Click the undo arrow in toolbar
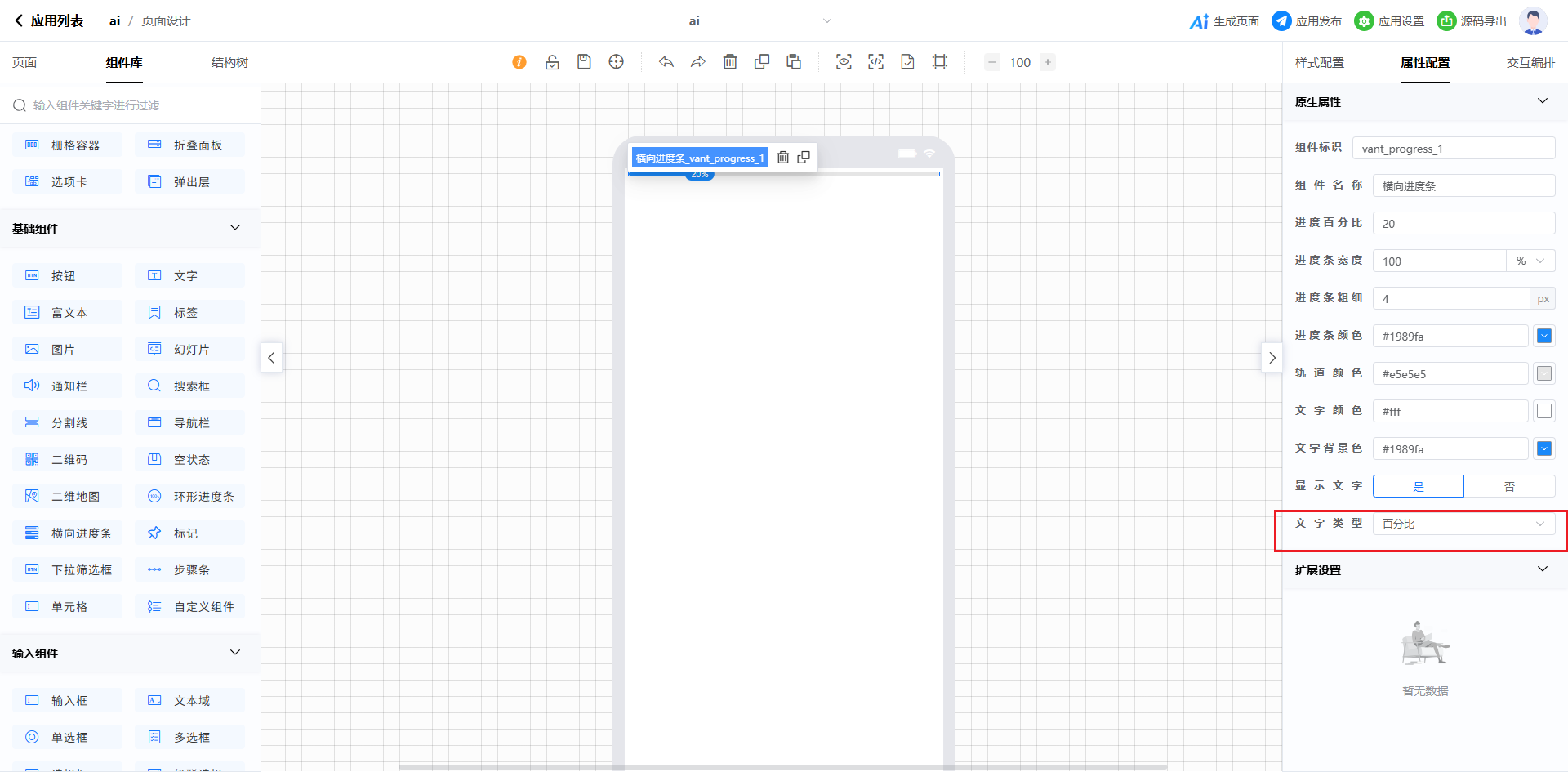The height and width of the screenshot is (772, 1568). [x=666, y=62]
